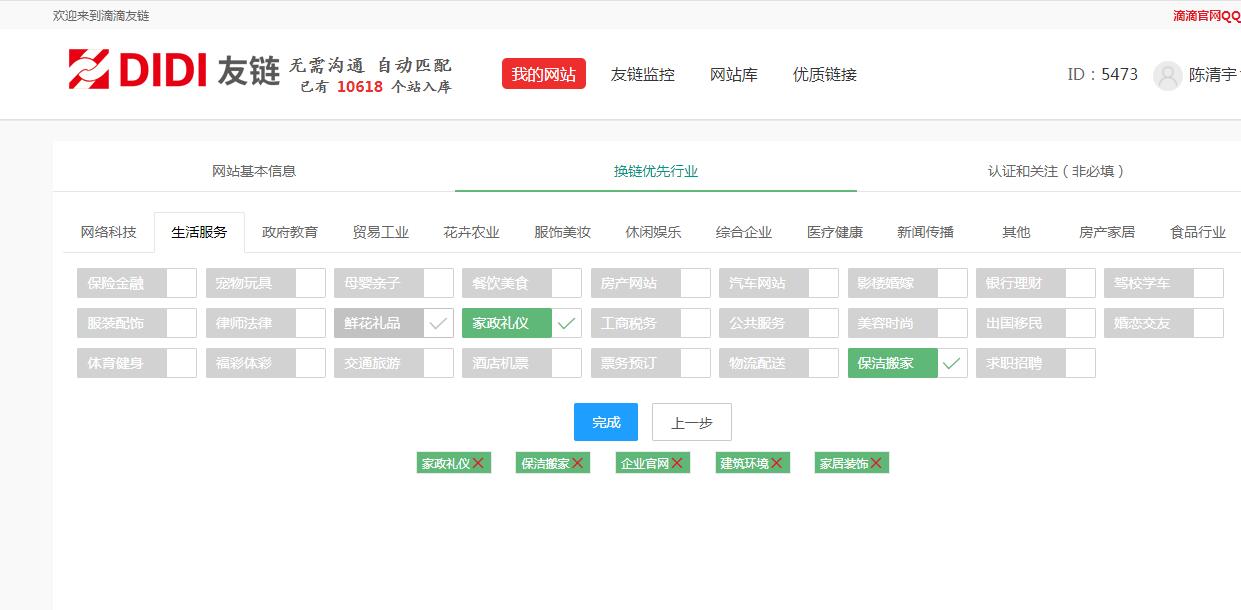Toggle the 服装配饰 category

[137, 323]
